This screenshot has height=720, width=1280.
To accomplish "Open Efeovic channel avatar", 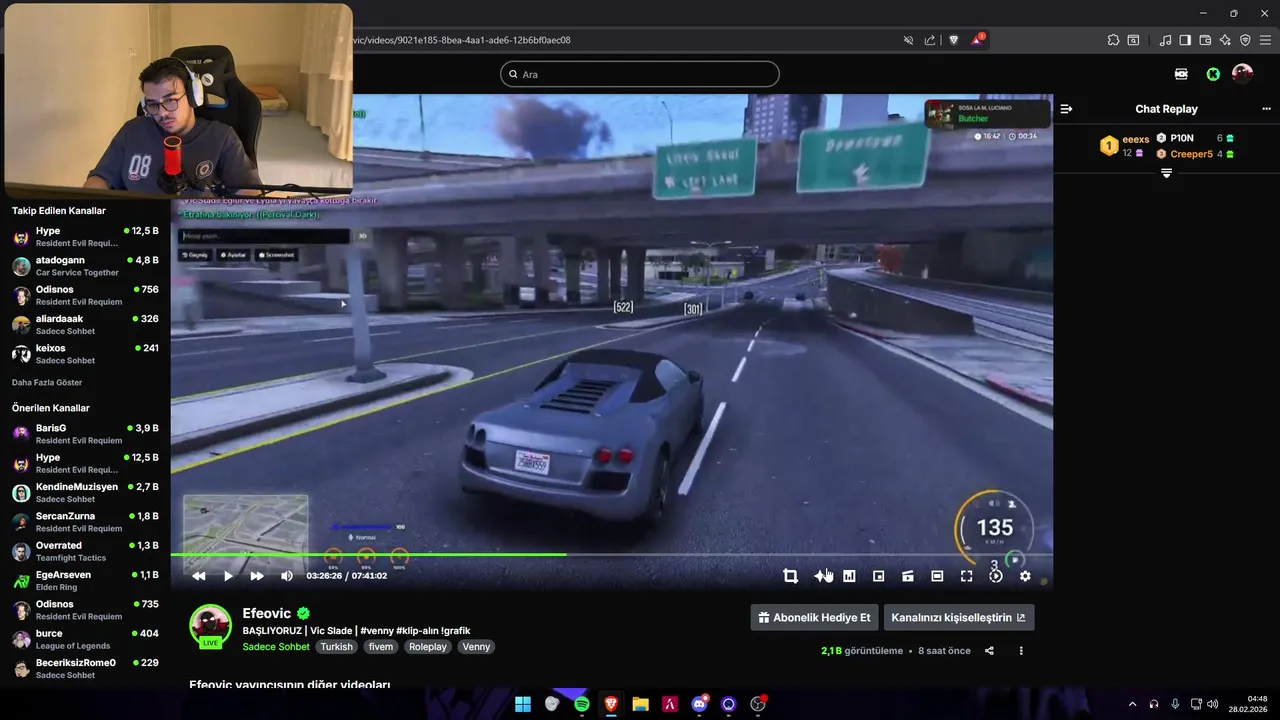I will coord(211,625).
